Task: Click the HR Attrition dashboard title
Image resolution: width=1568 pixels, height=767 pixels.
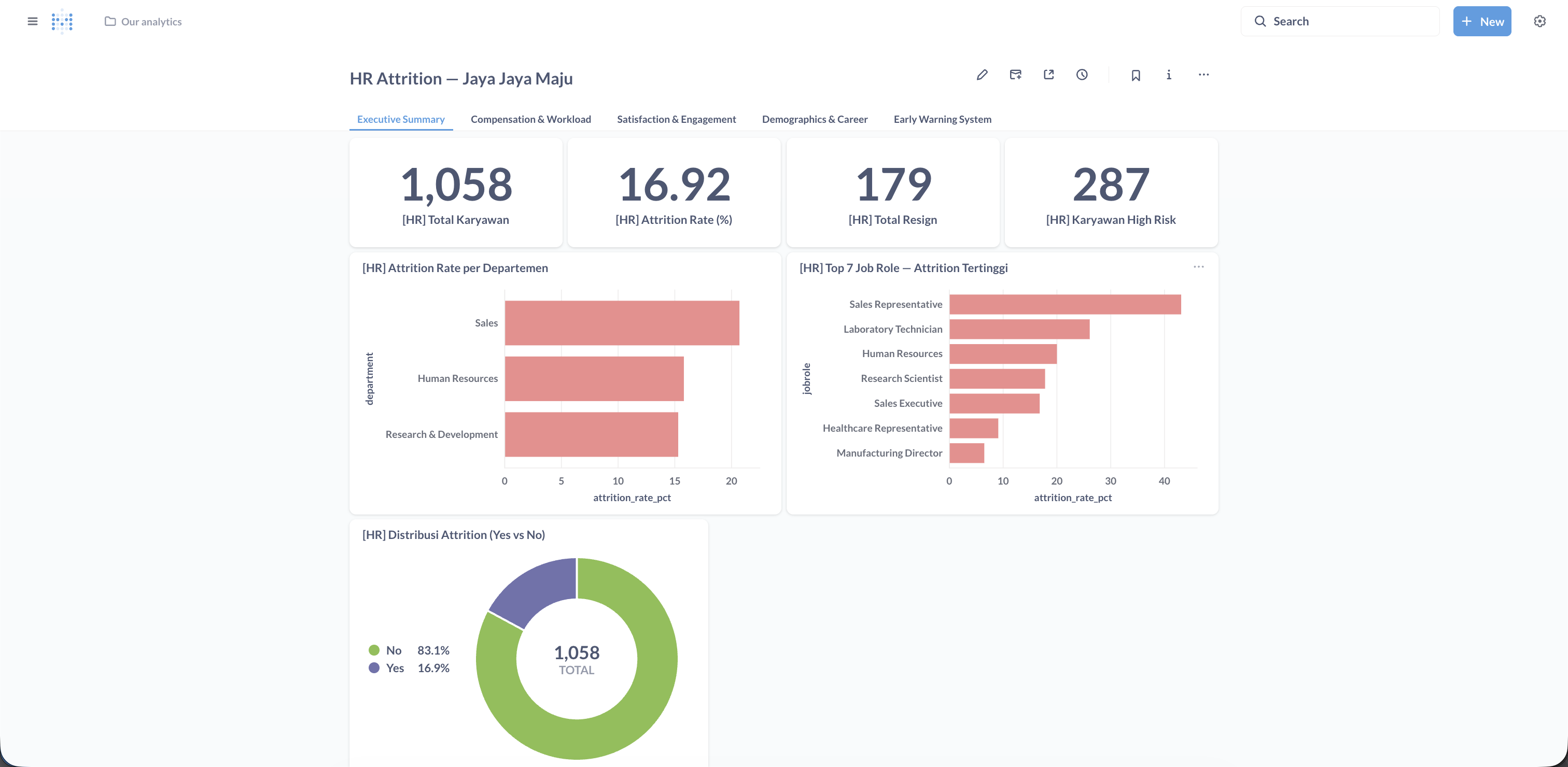Action: click(461, 78)
